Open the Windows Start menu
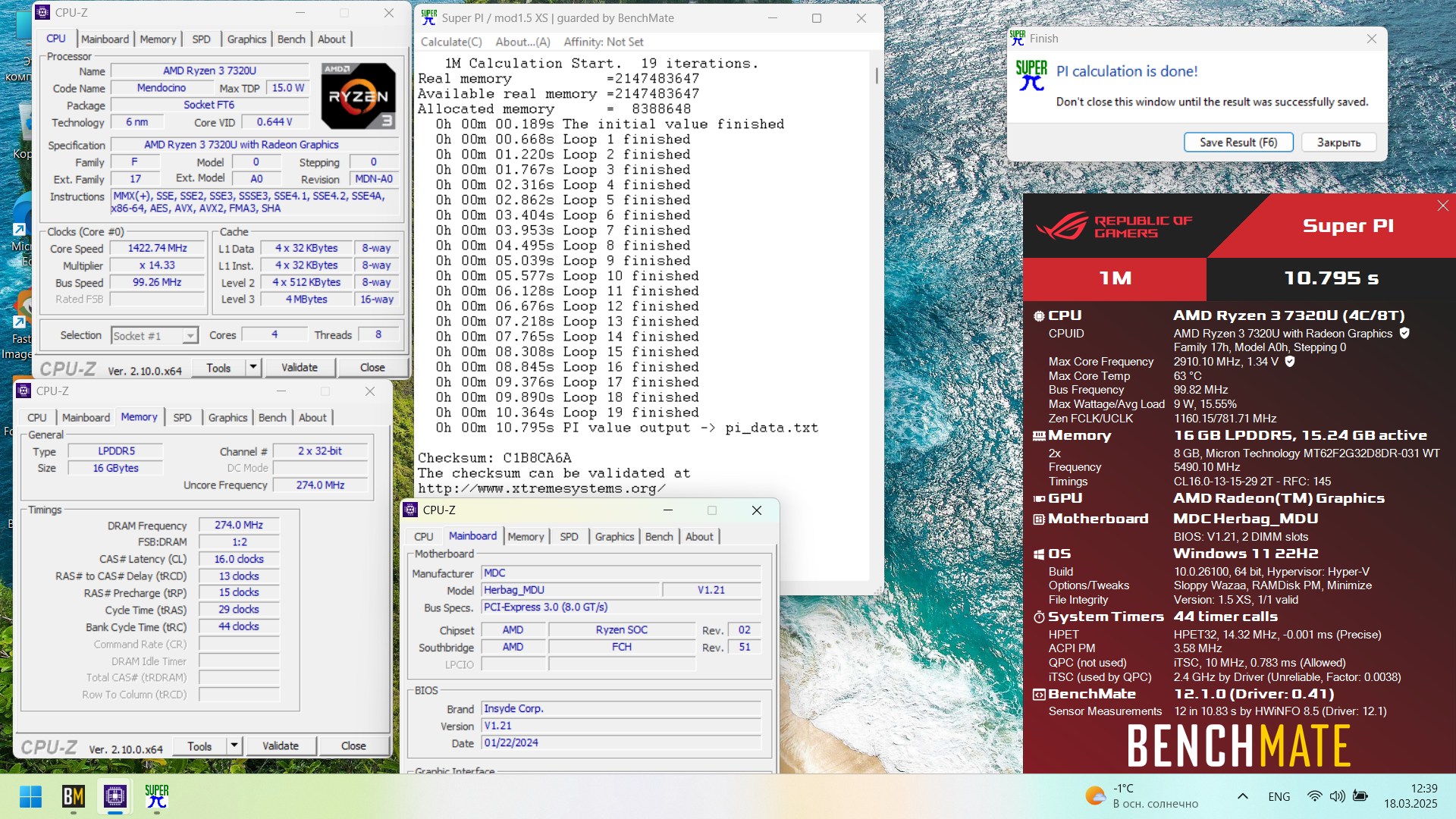 click(x=31, y=796)
